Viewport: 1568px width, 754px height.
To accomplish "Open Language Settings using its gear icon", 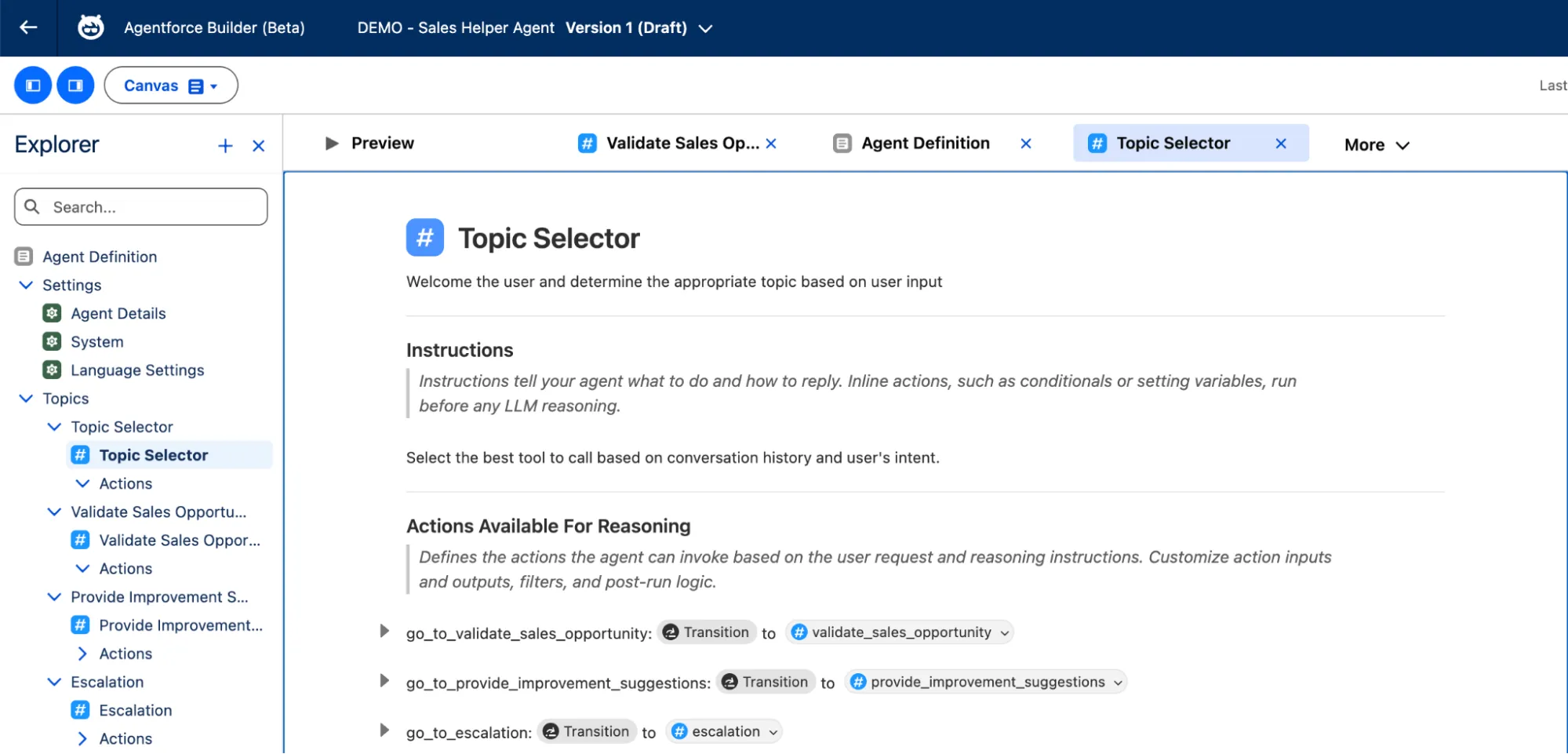I will [x=51, y=370].
